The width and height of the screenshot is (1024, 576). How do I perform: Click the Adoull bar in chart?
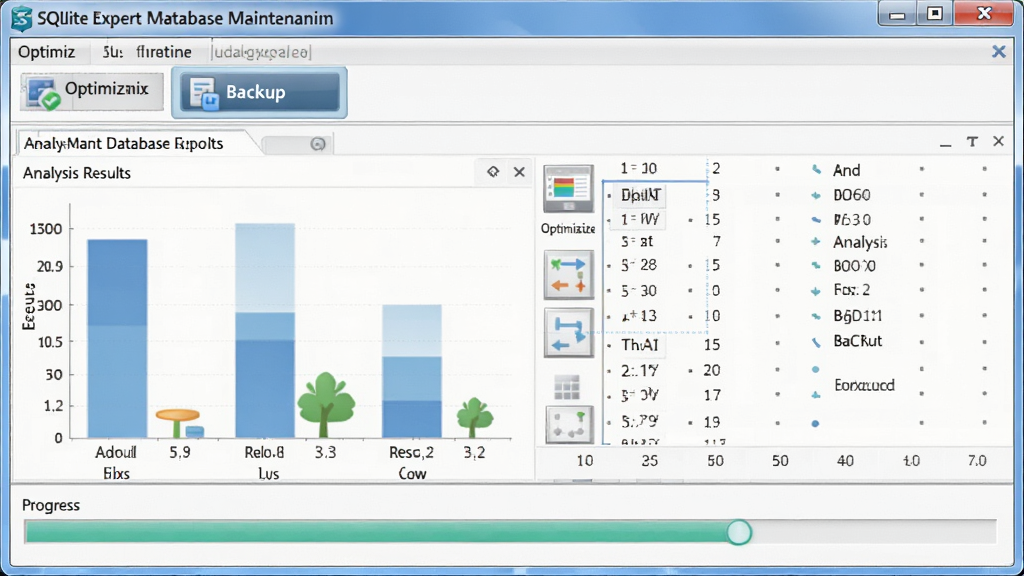point(118,338)
